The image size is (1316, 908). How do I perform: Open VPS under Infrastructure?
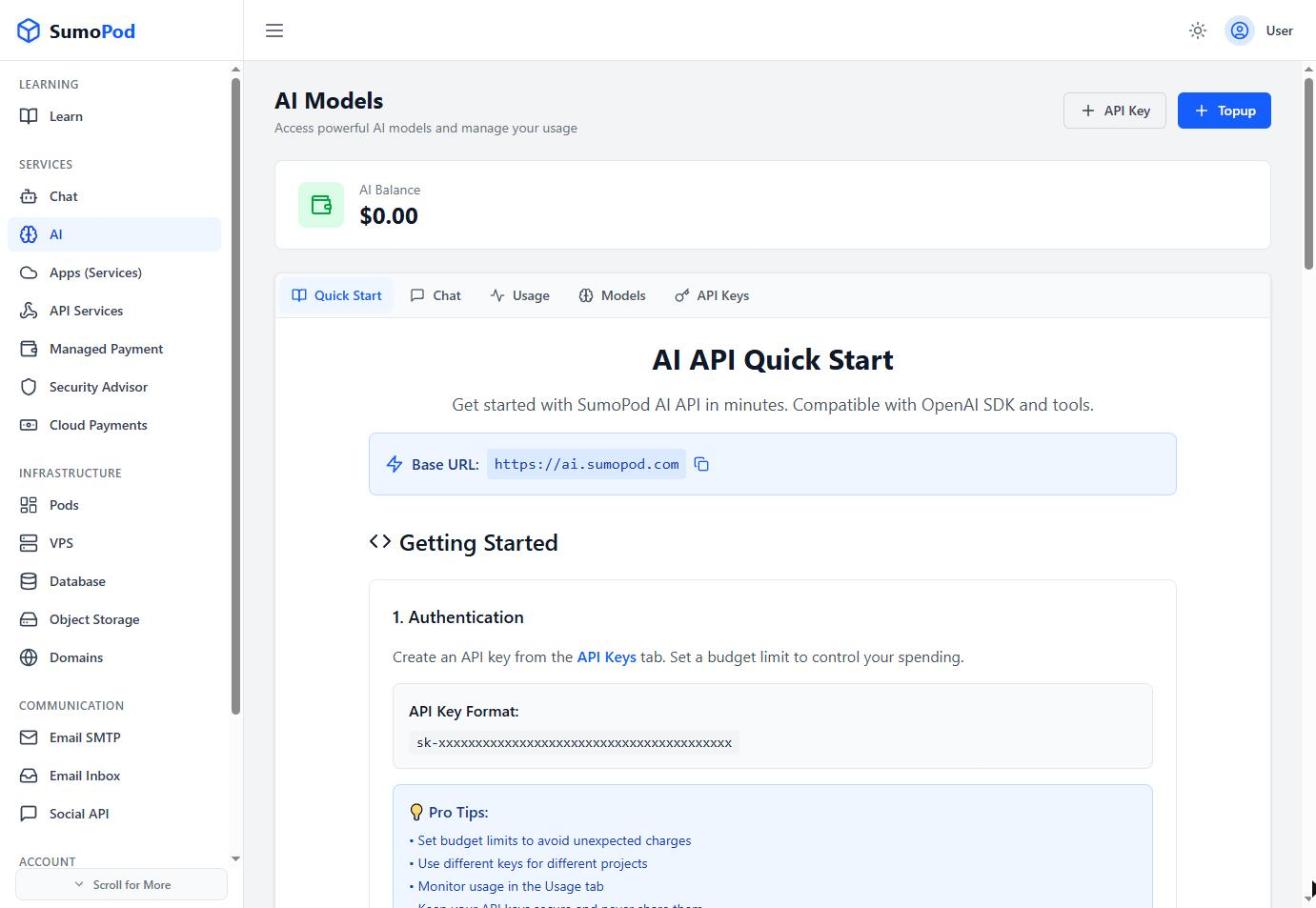tap(114, 543)
